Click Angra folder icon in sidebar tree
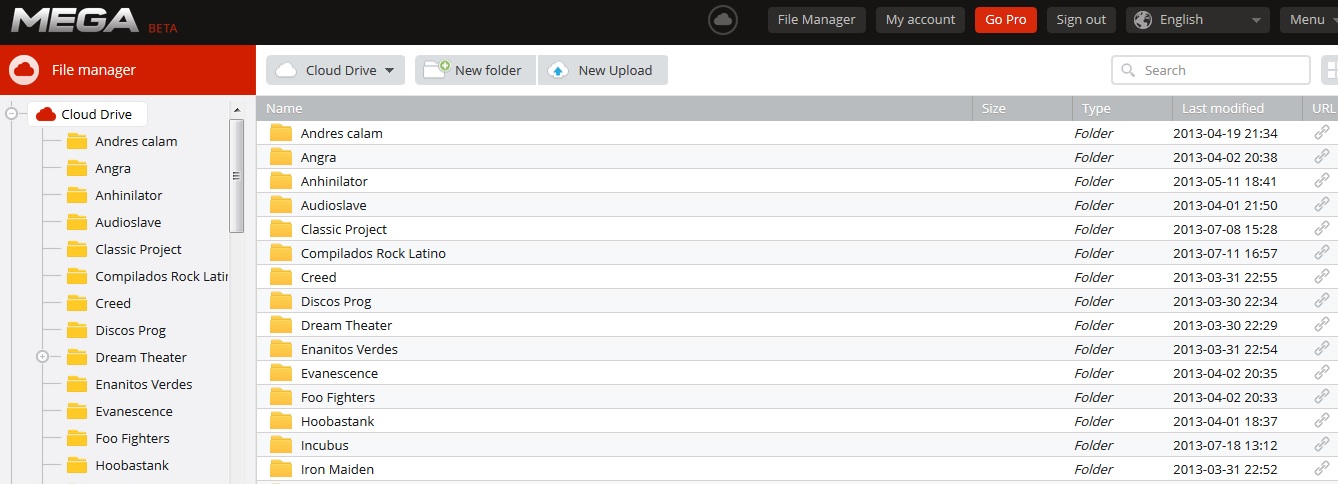Viewport: 1338px width, 484px height. tap(77, 168)
